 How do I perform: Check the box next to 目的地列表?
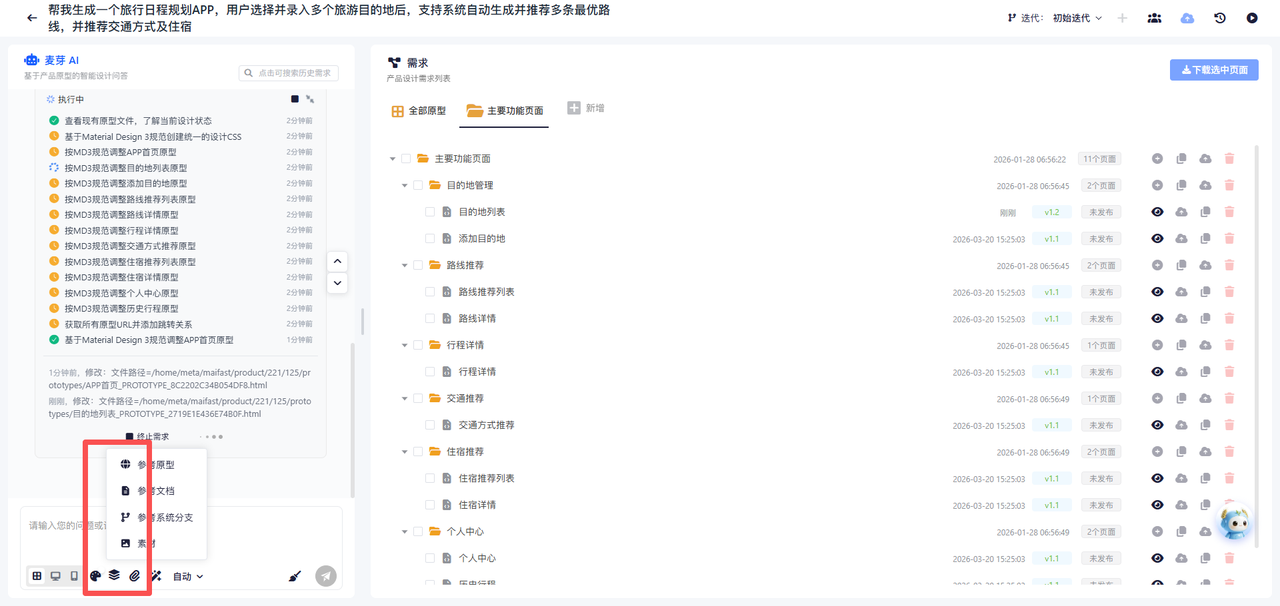point(430,212)
